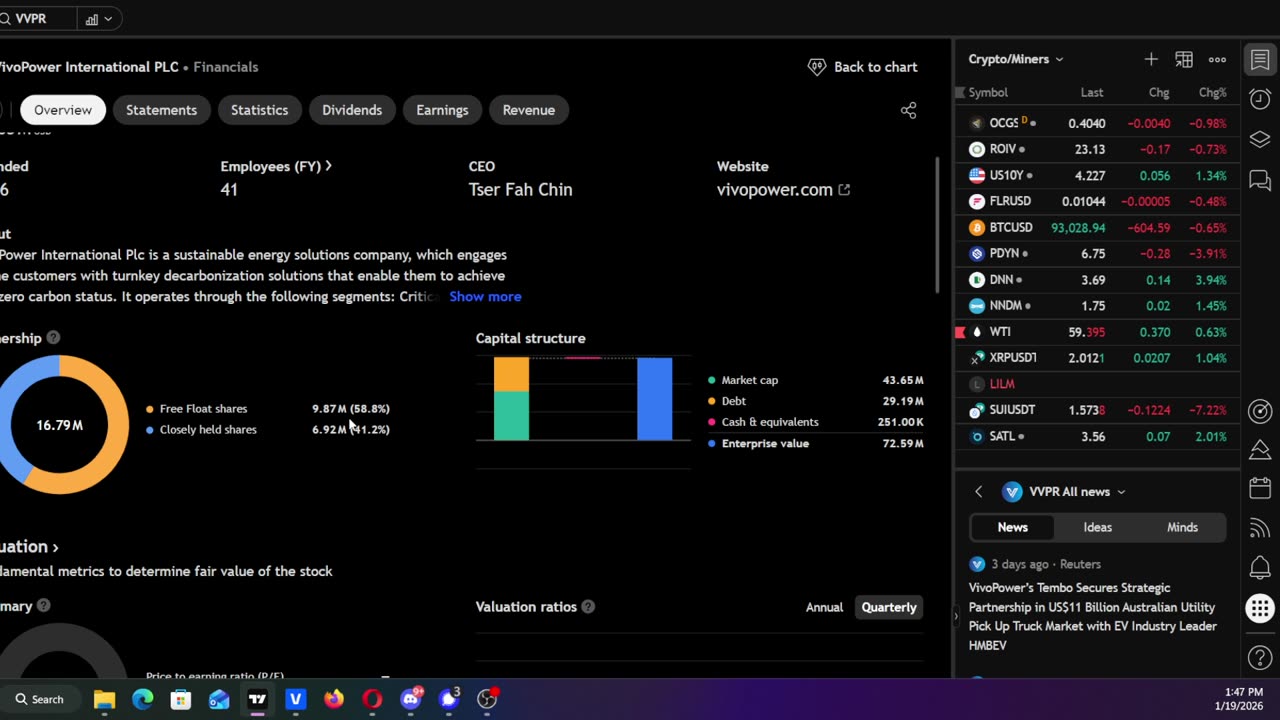The image size is (1280, 720).
Task: Click Show more in company description
Action: [x=485, y=297]
